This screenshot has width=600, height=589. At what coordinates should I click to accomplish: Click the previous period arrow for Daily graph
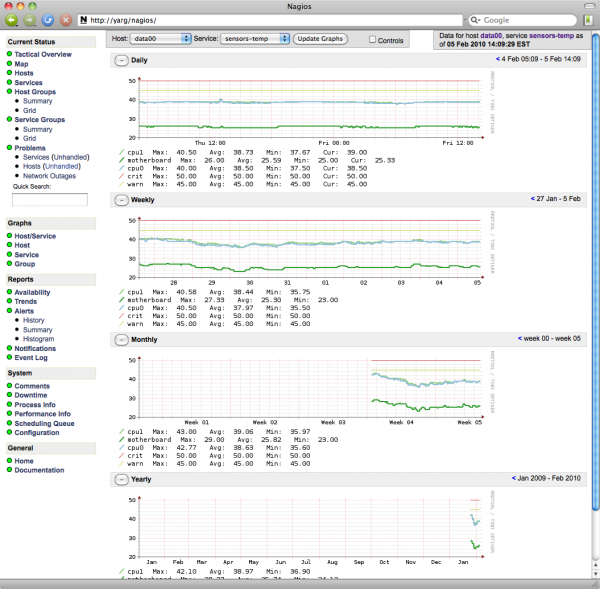(497, 60)
